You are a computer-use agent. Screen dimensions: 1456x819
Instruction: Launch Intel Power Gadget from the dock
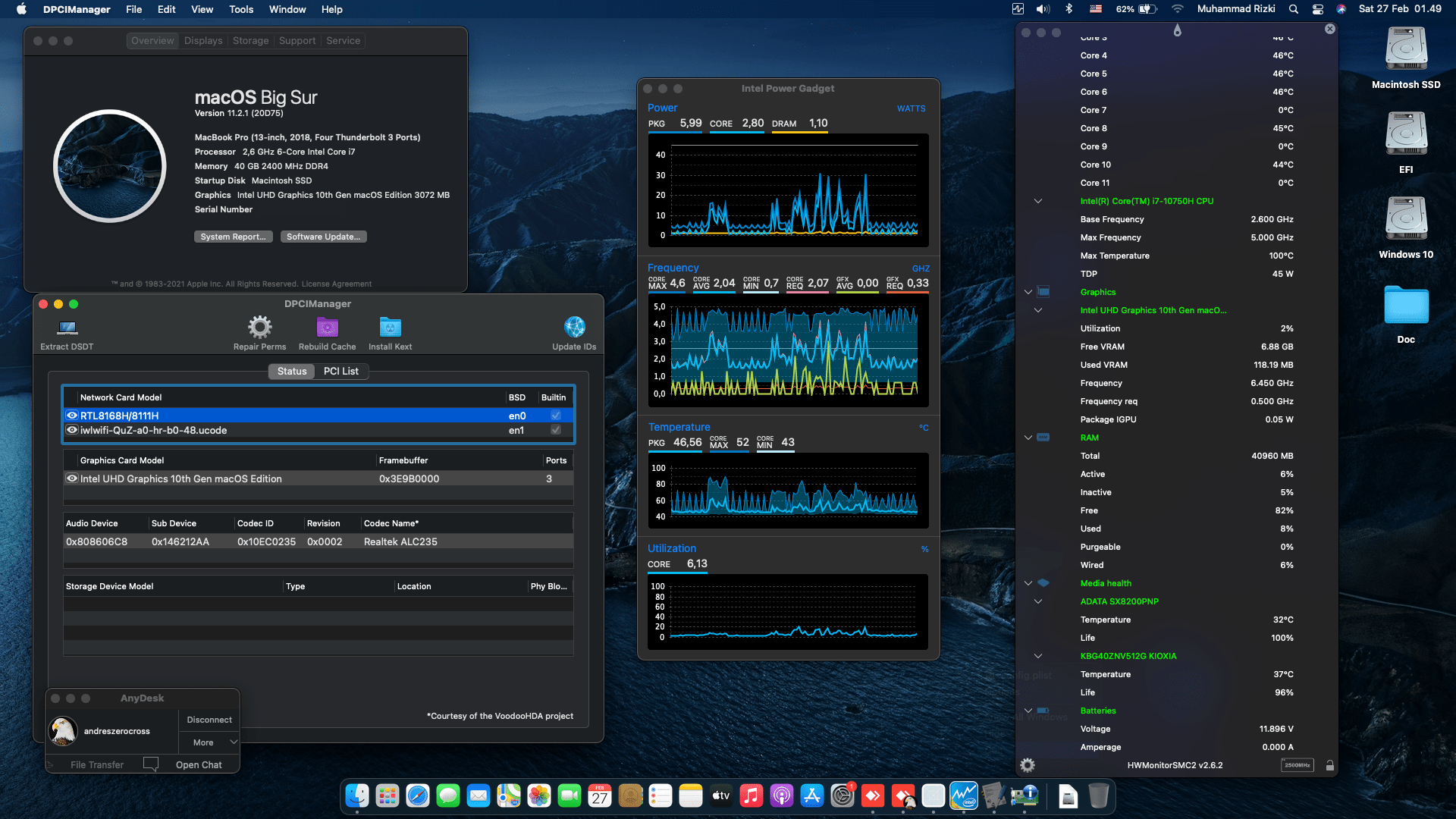964,796
